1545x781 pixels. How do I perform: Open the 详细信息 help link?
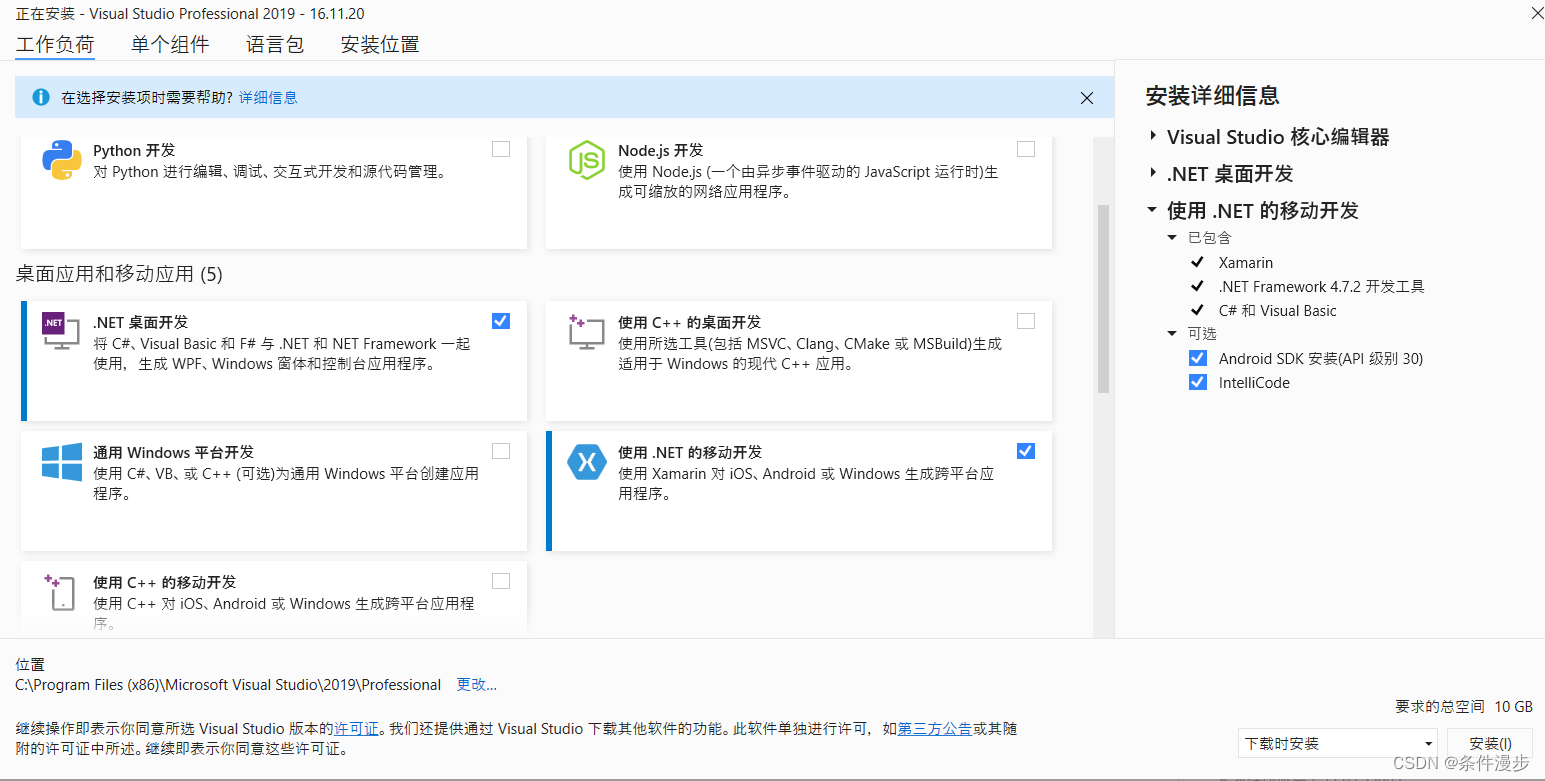[268, 97]
